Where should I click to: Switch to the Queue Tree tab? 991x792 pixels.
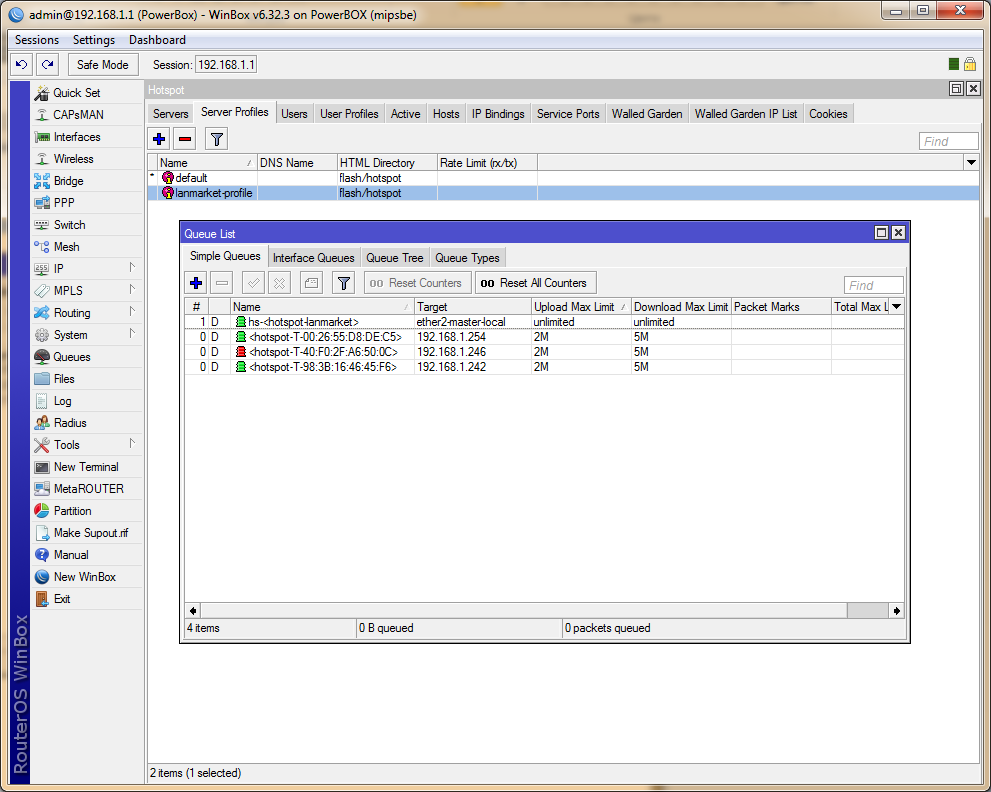tap(394, 258)
